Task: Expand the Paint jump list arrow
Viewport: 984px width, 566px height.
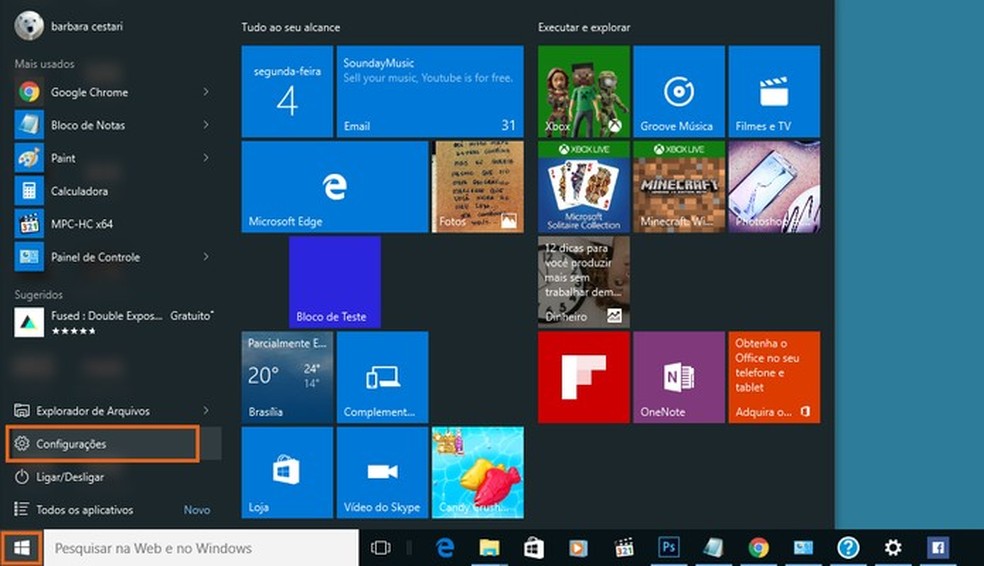Action: point(206,158)
